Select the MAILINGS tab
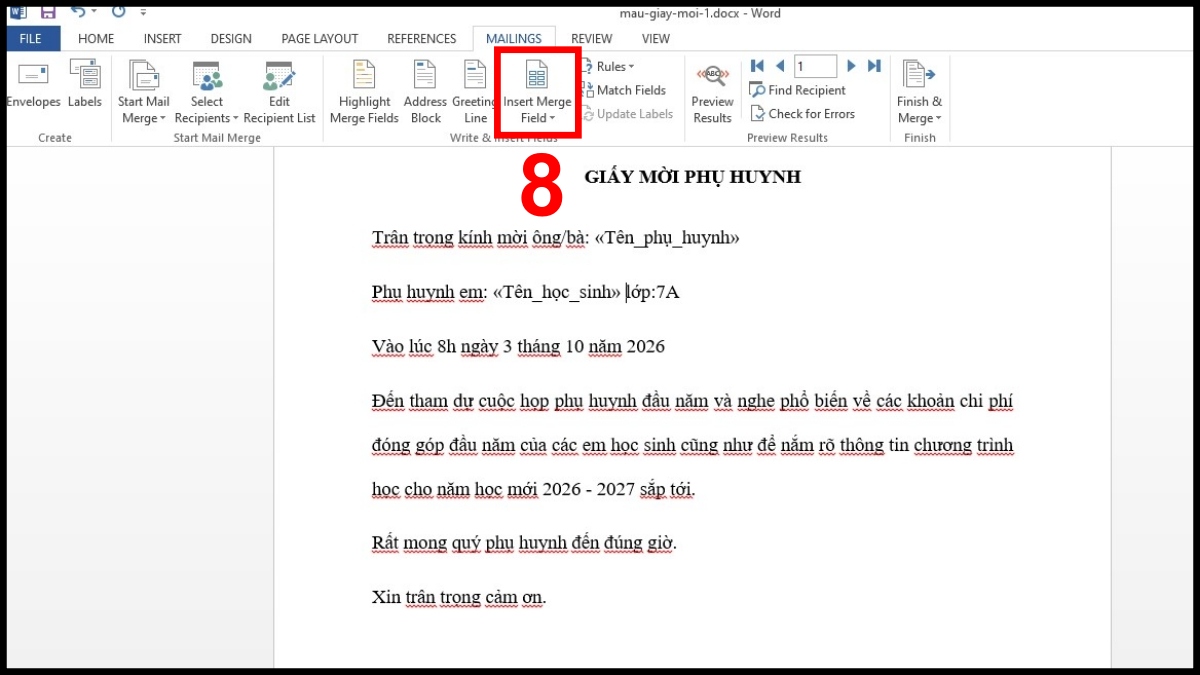Image resolution: width=1200 pixels, height=675 pixels. coord(514,39)
